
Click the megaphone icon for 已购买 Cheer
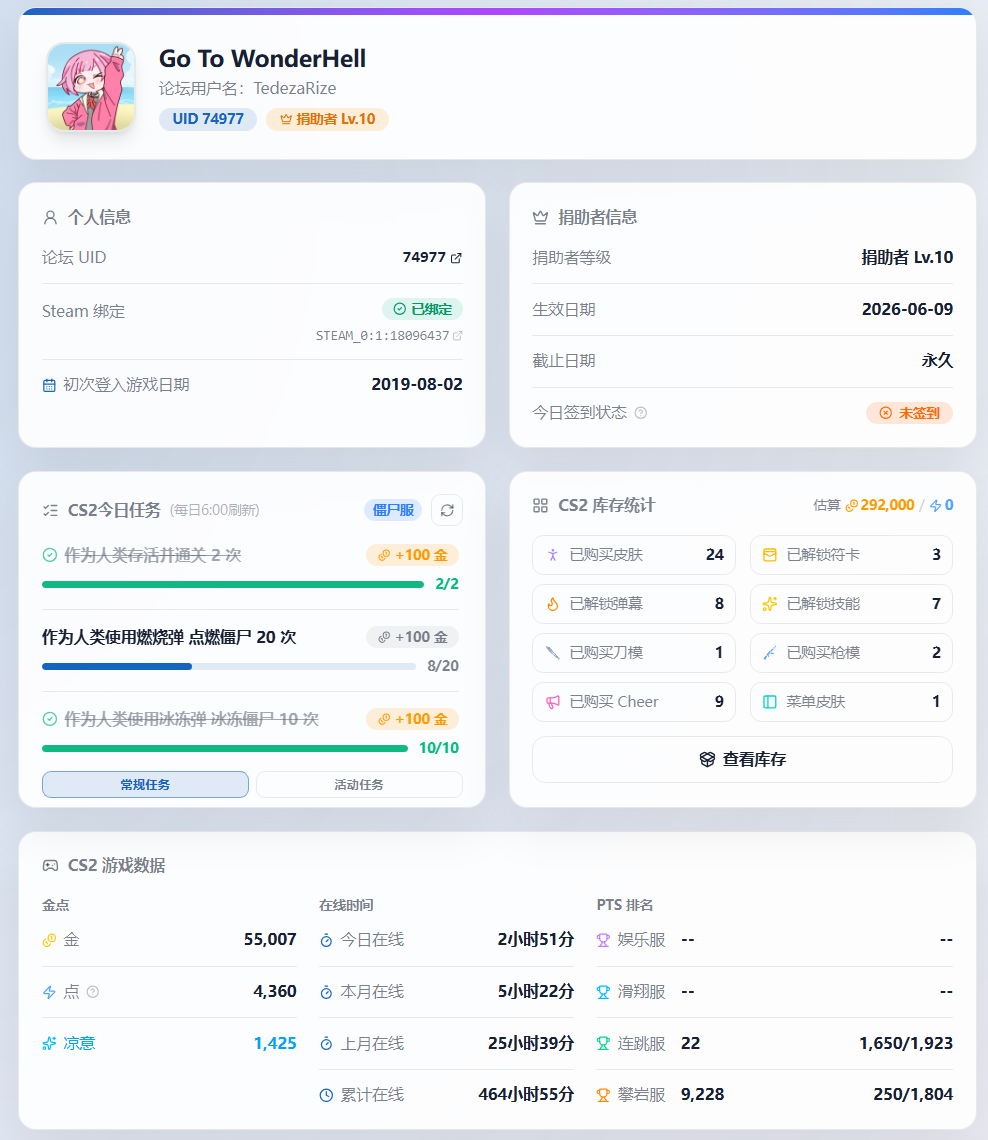point(553,702)
